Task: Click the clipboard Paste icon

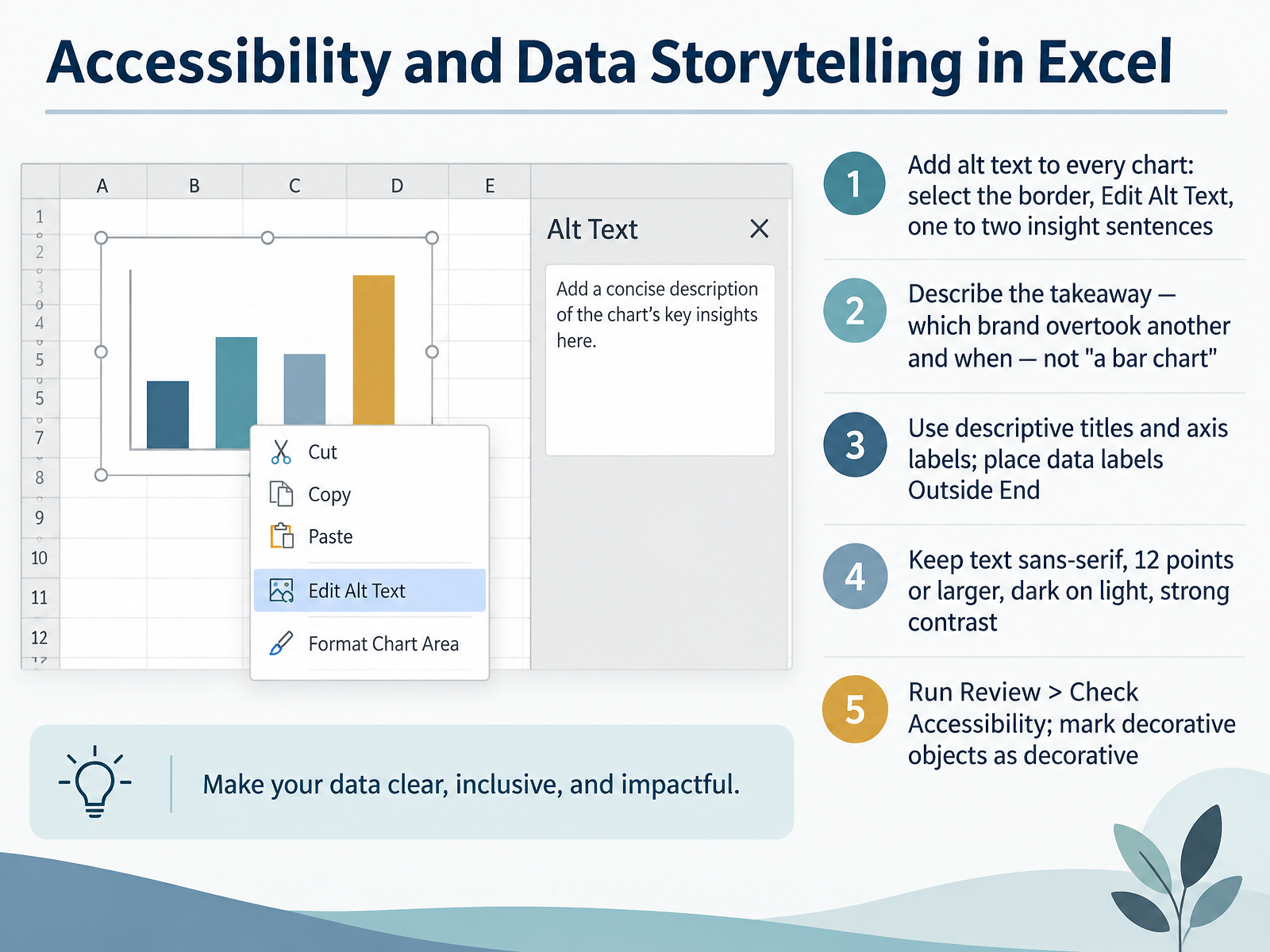Action: tap(282, 536)
